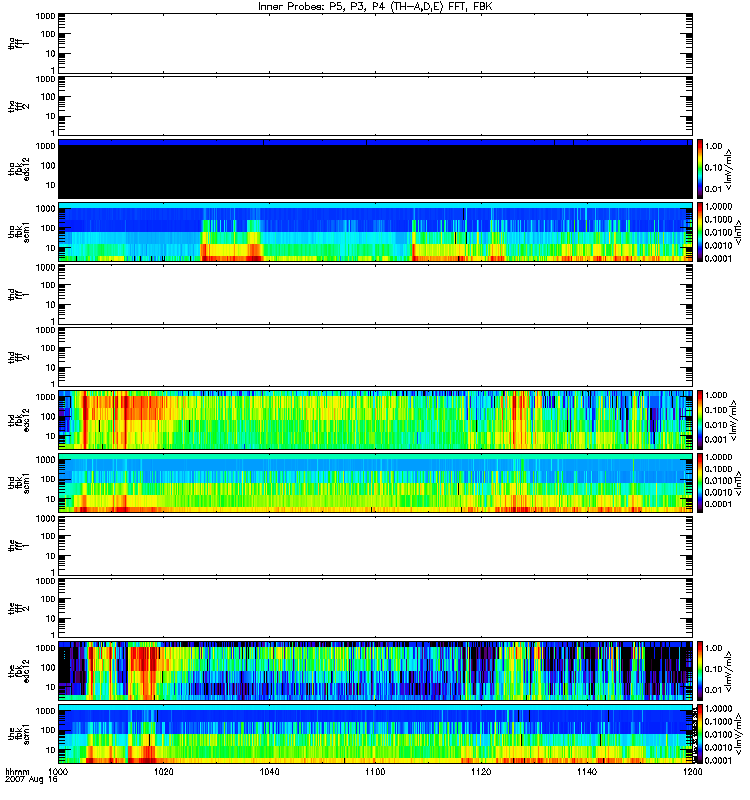The width and height of the screenshot is (750, 800).
Task: Click the 1140 time axis label
Action: click(x=587, y=772)
